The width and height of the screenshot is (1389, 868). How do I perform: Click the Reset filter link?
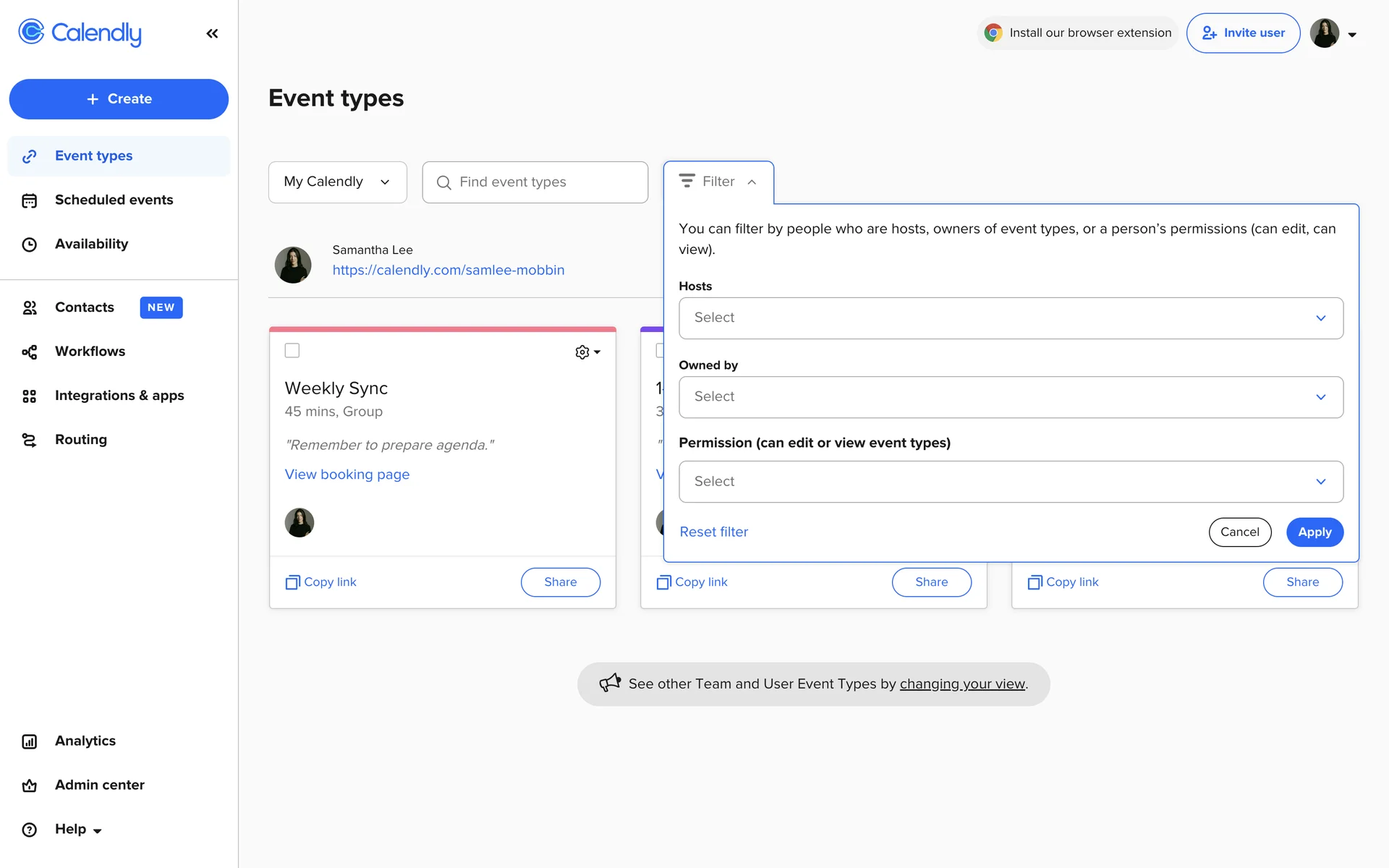tap(713, 532)
